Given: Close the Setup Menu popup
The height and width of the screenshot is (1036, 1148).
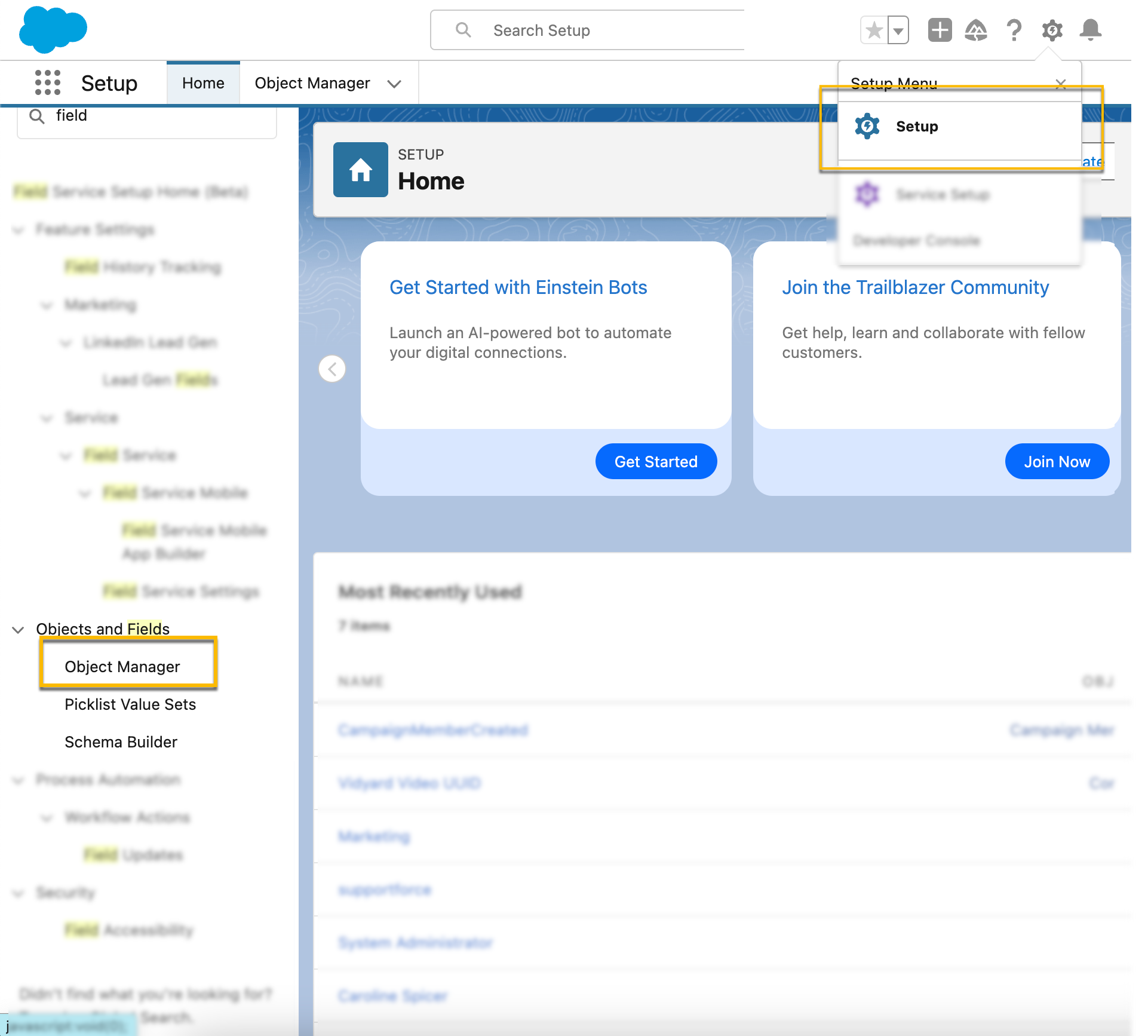Looking at the screenshot, I should (x=1061, y=84).
